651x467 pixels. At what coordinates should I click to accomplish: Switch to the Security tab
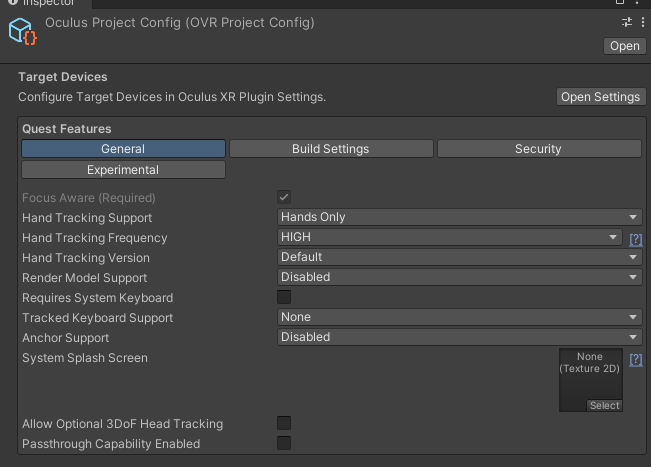[538, 149]
